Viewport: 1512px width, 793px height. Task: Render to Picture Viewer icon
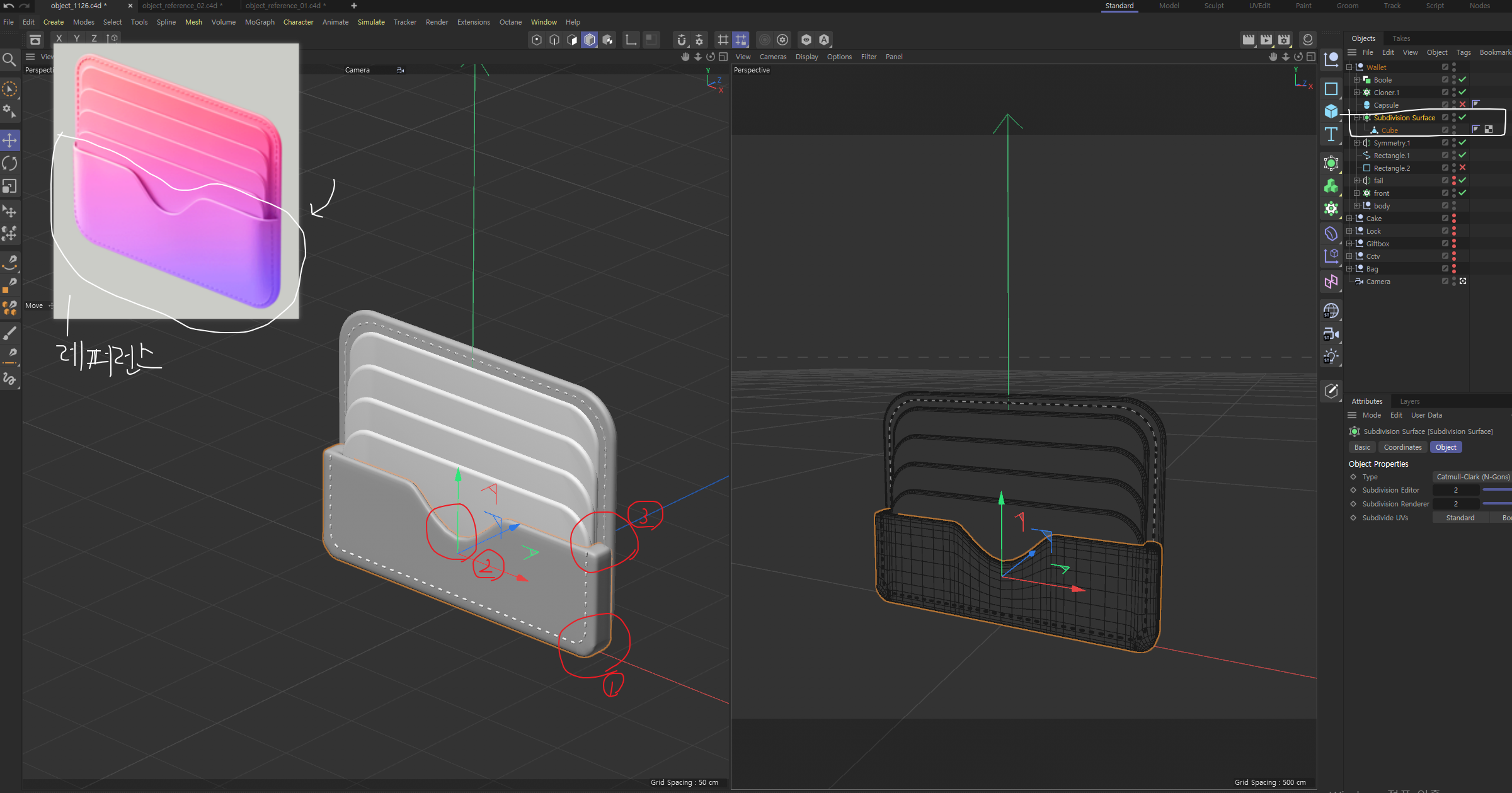pyautogui.click(x=1266, y=40)
